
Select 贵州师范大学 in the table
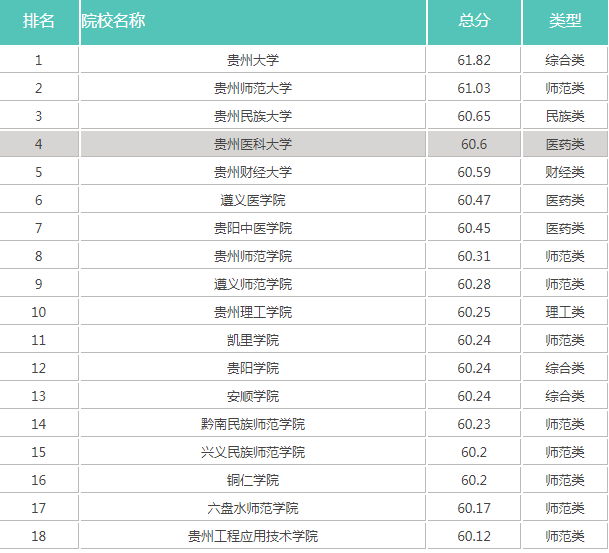tap(253, 88)
